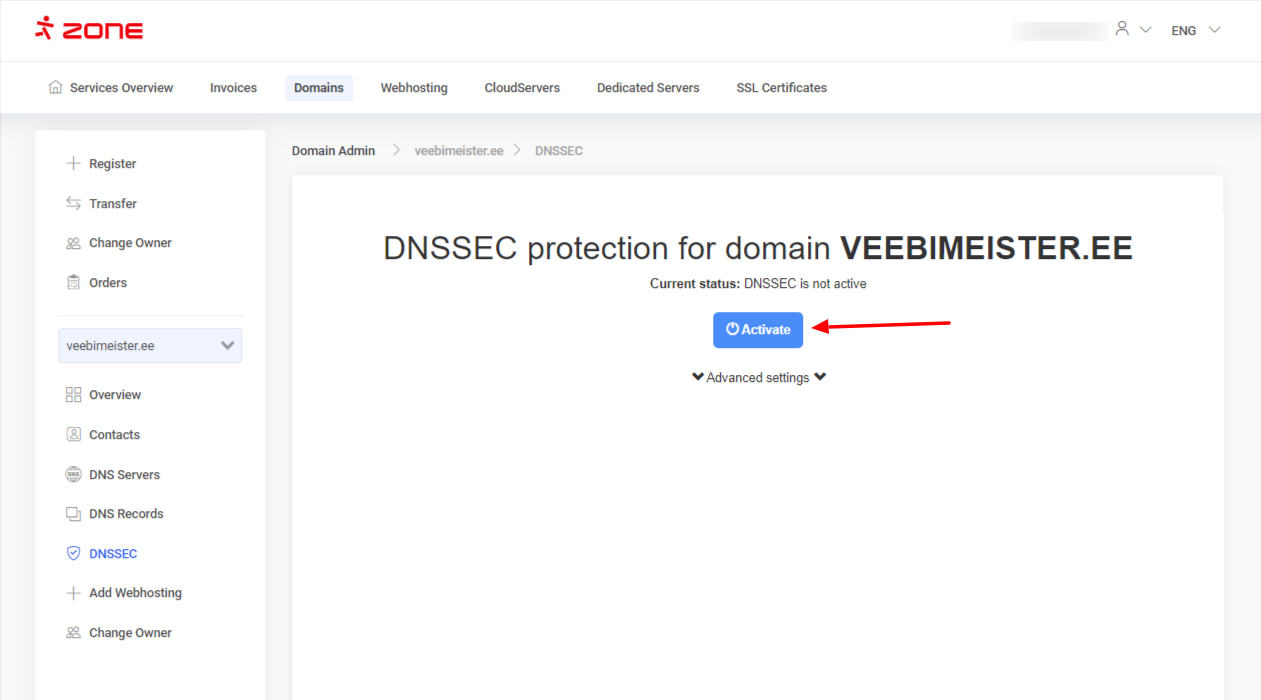The image size is (1261, 700).
Task: Open the ENG language dropdown
Action: click(x=1195, y=31)
